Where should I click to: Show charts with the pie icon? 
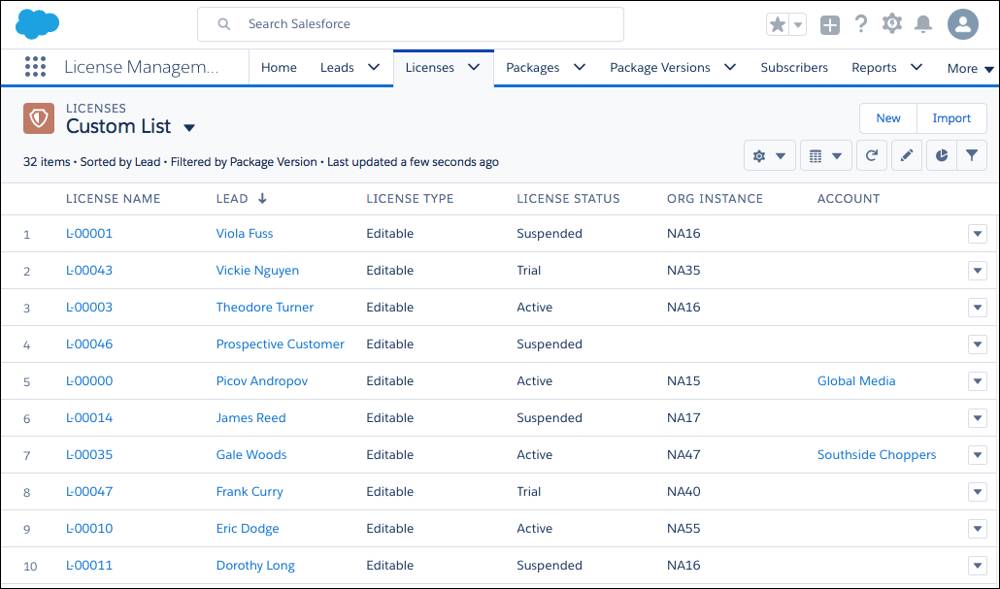(x=941, y=156)
